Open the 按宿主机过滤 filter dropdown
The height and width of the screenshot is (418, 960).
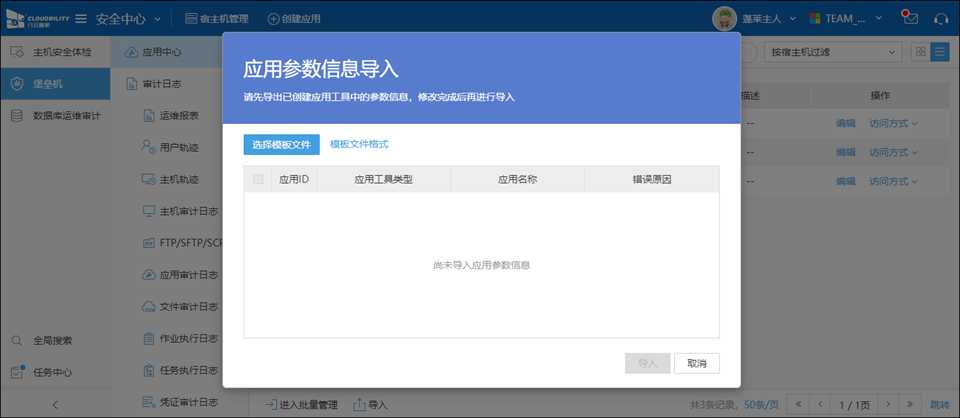tap(833, 52)
